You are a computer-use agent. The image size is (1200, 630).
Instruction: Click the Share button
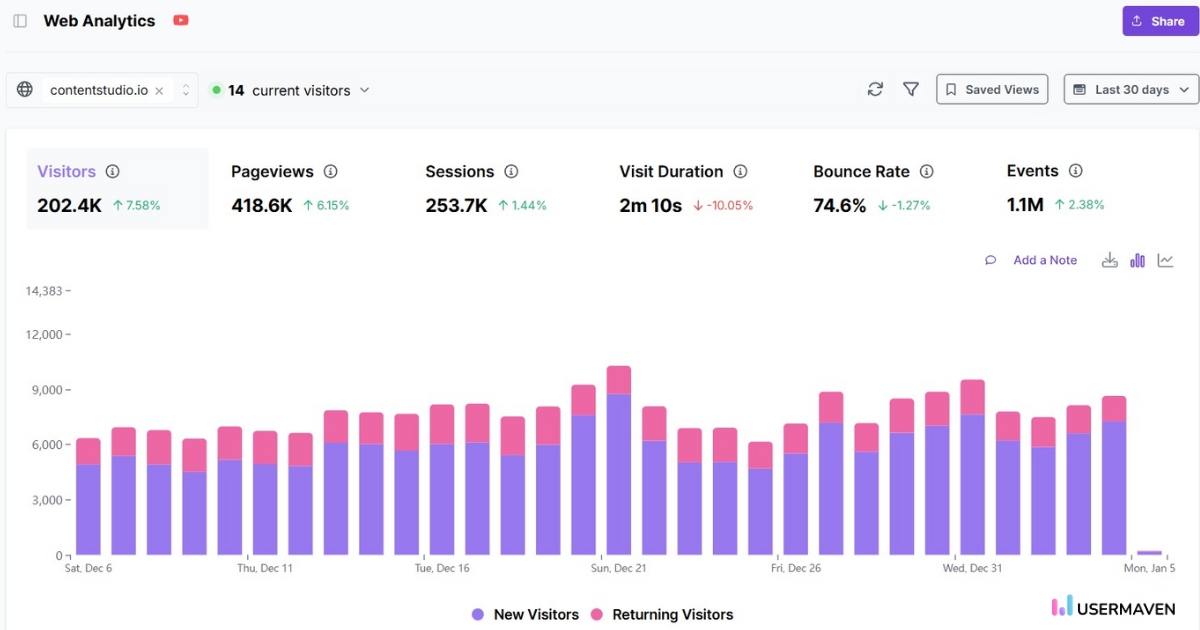[x=1159, y=20]
